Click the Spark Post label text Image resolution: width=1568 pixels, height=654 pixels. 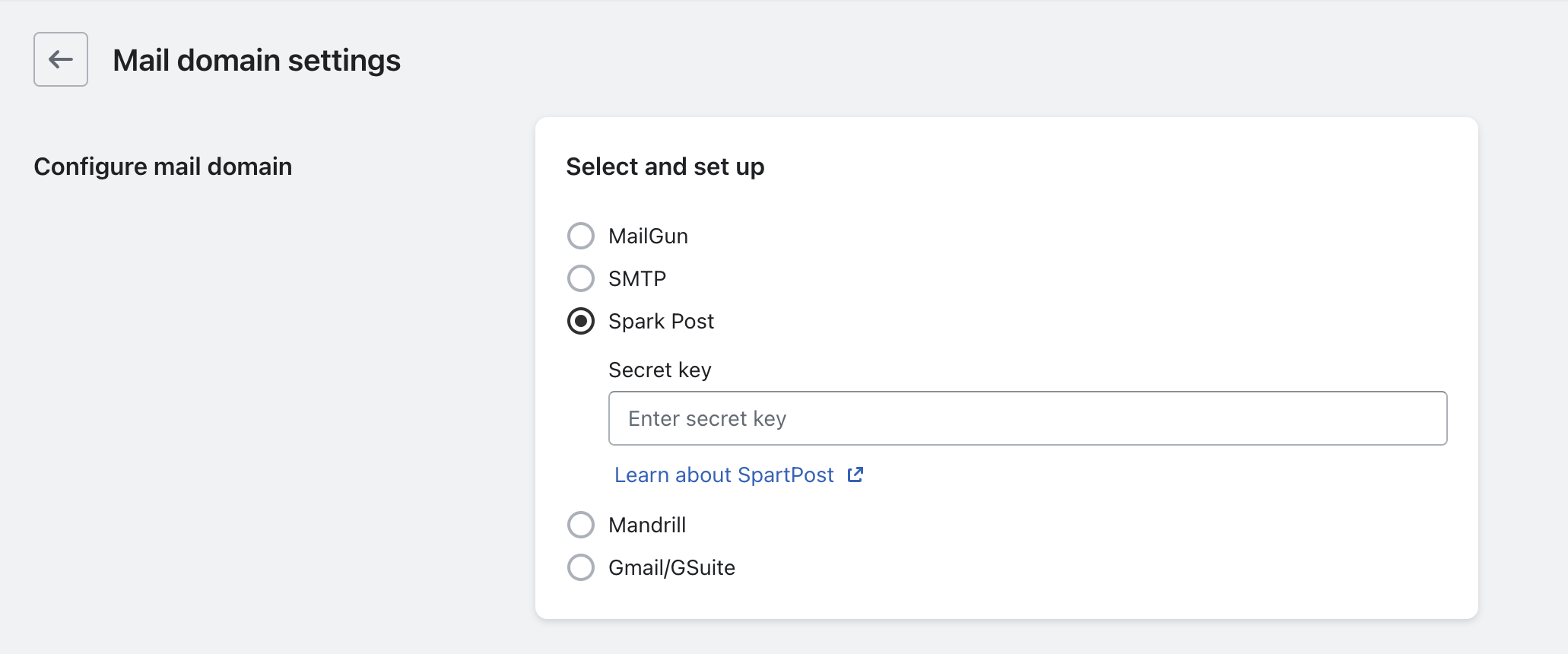[x=661, y=321]
